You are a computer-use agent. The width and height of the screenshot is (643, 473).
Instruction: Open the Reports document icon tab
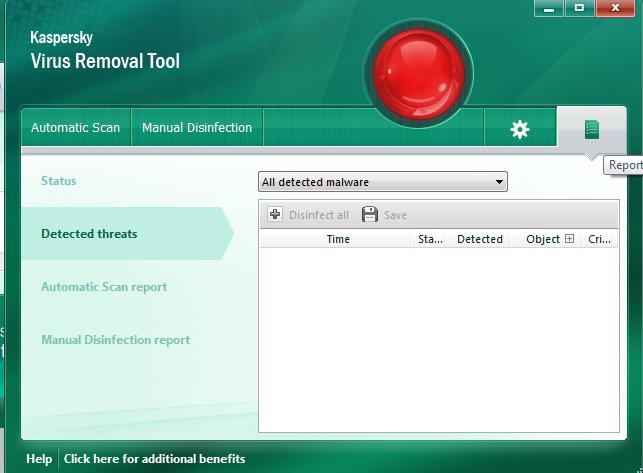pos(591,130)
